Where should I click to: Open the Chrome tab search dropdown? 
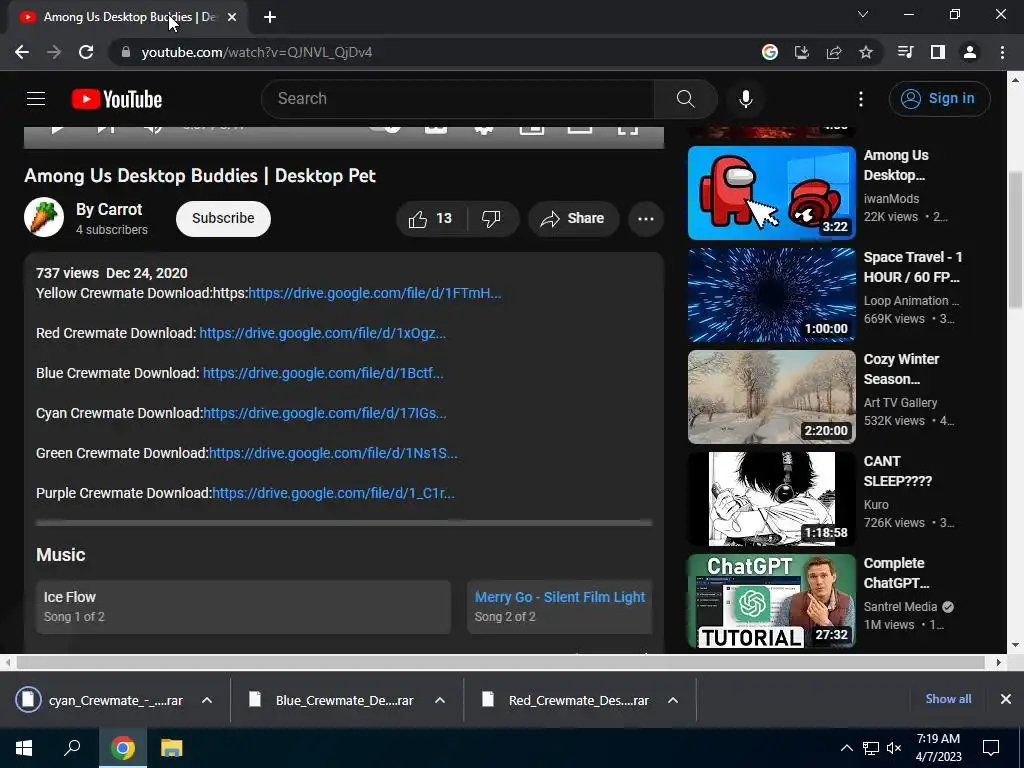(x=863, y=14)
